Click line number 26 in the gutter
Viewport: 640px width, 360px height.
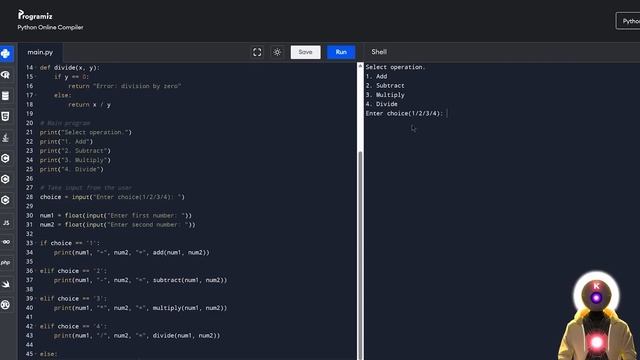[x=29, y=178]
